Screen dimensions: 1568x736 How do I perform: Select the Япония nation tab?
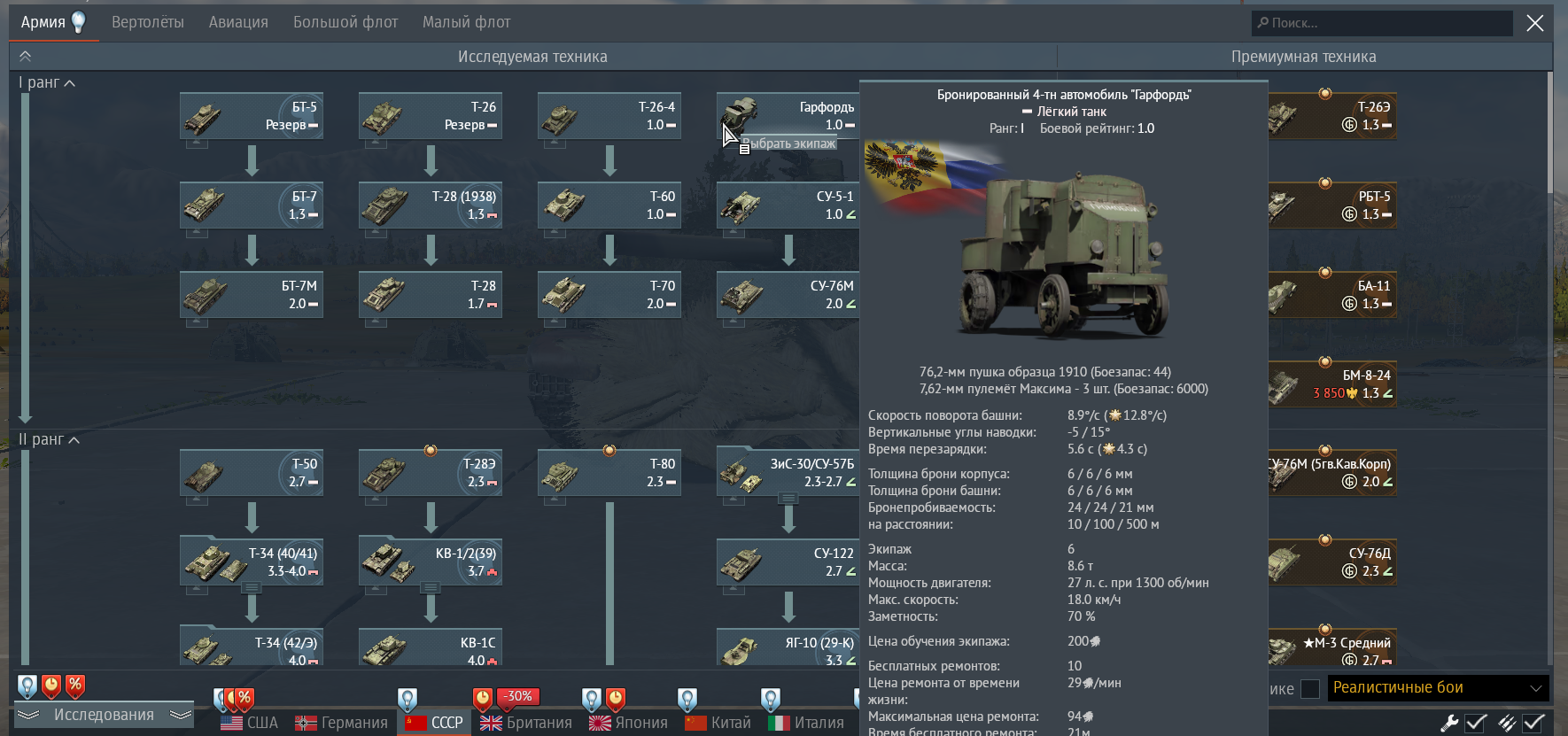[x=628, y=723]
